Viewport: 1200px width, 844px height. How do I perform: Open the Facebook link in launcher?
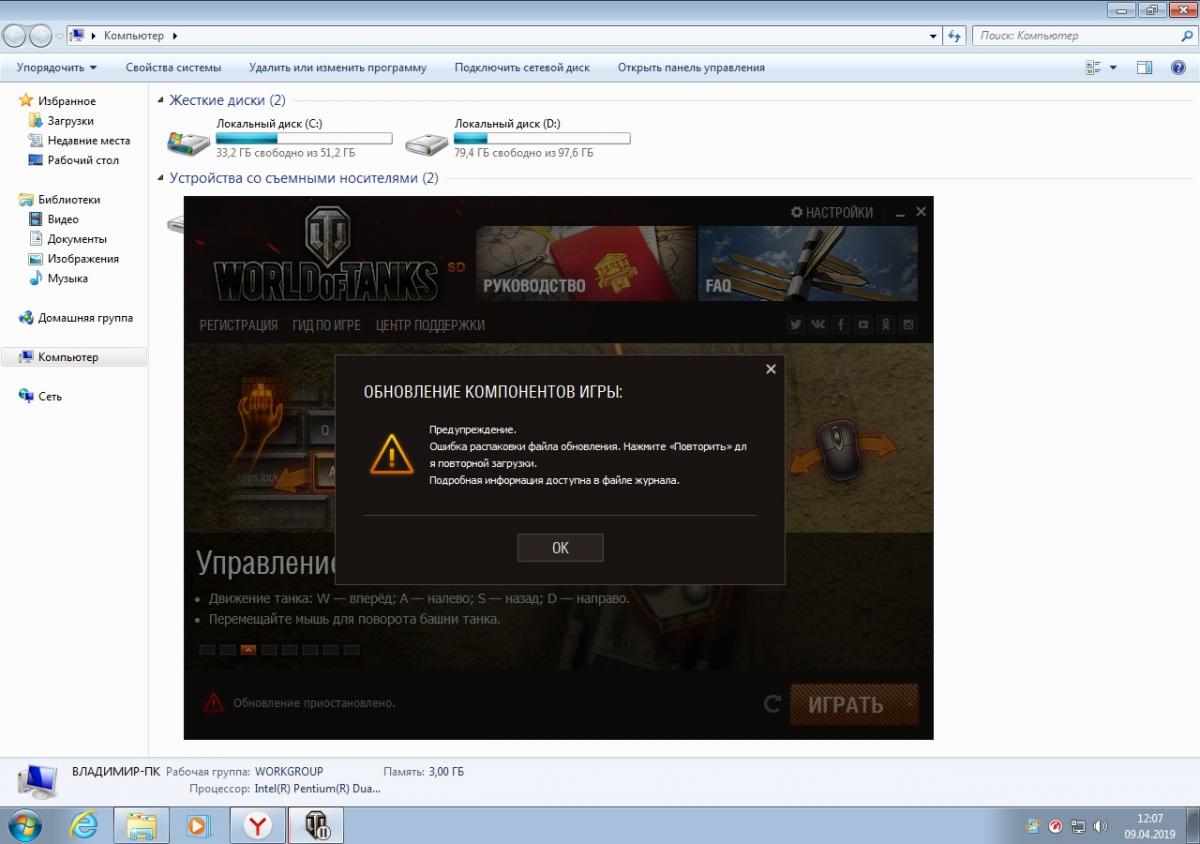click(x=841, y=324)
